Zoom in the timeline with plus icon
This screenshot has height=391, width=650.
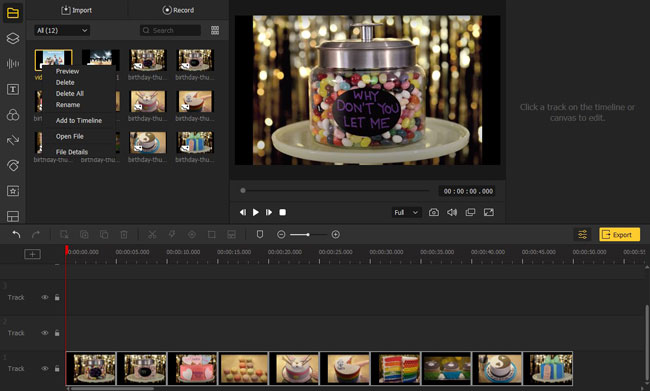[336, 235]
